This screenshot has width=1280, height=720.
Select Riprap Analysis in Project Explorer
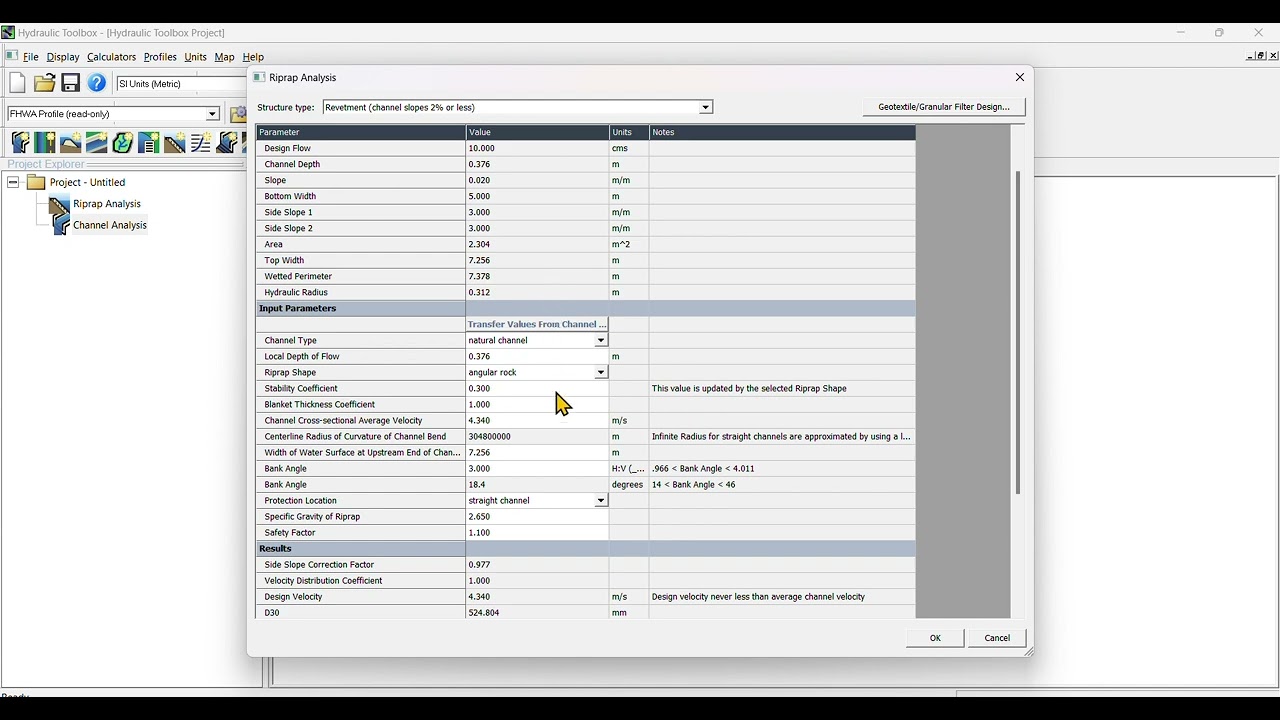click(107, 204)
